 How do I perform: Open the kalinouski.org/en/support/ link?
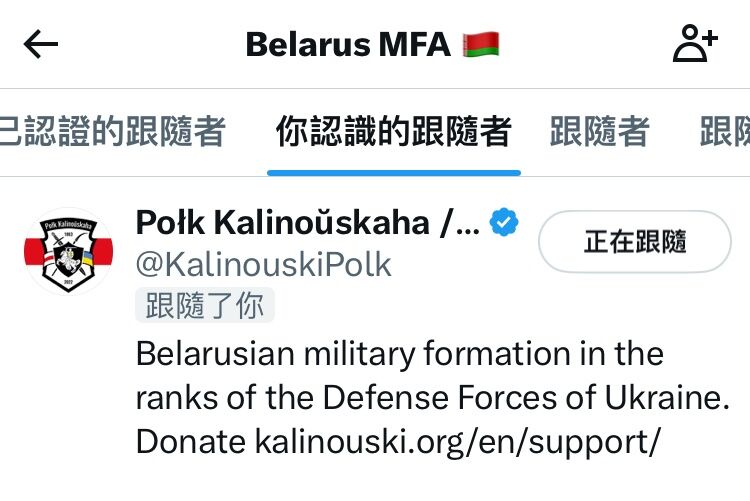tap(458, 442)
